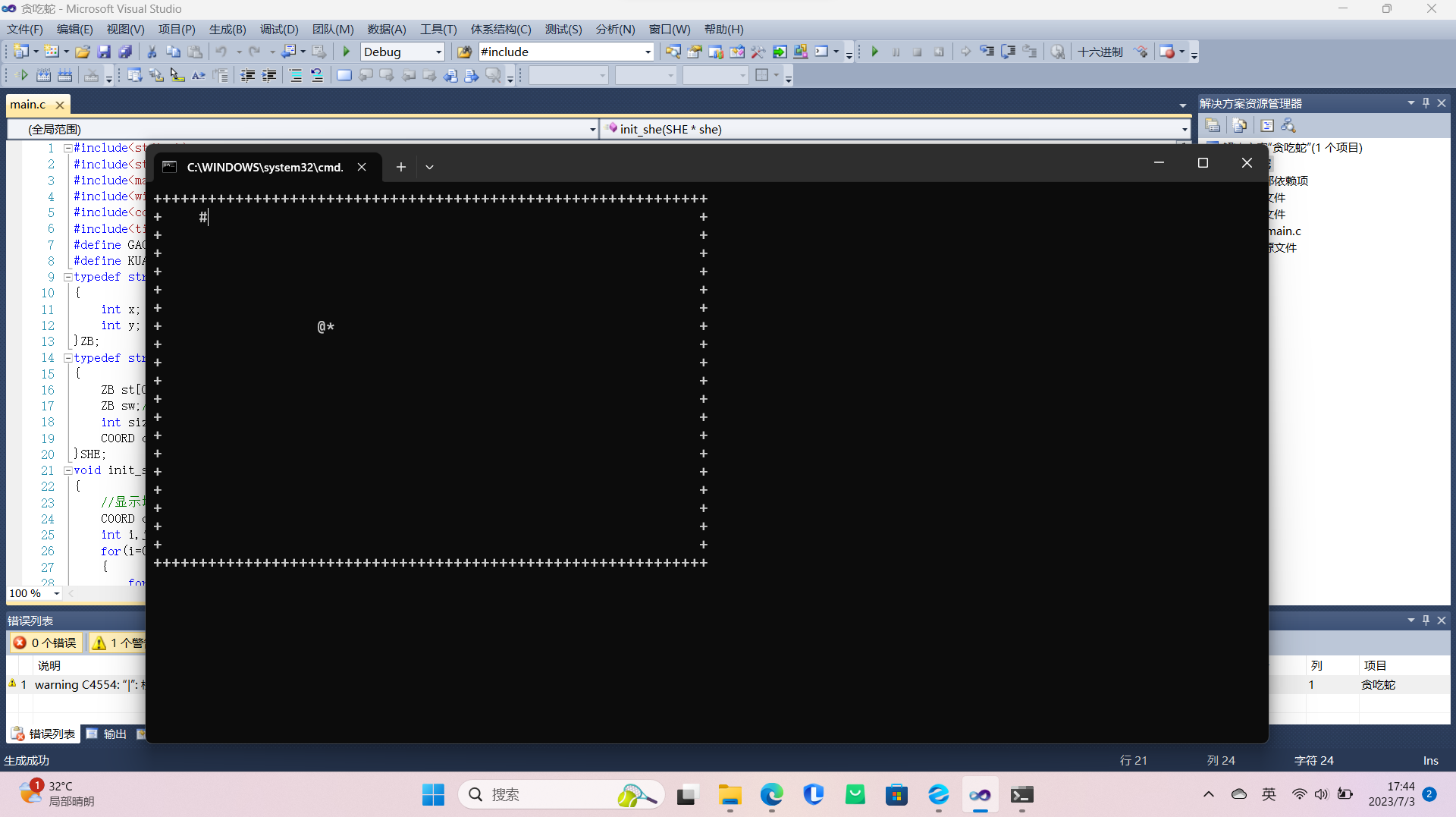Collapse the void init_she block at line 21
Viewport: 1456px width, 817px height.
tap(67, 470)
